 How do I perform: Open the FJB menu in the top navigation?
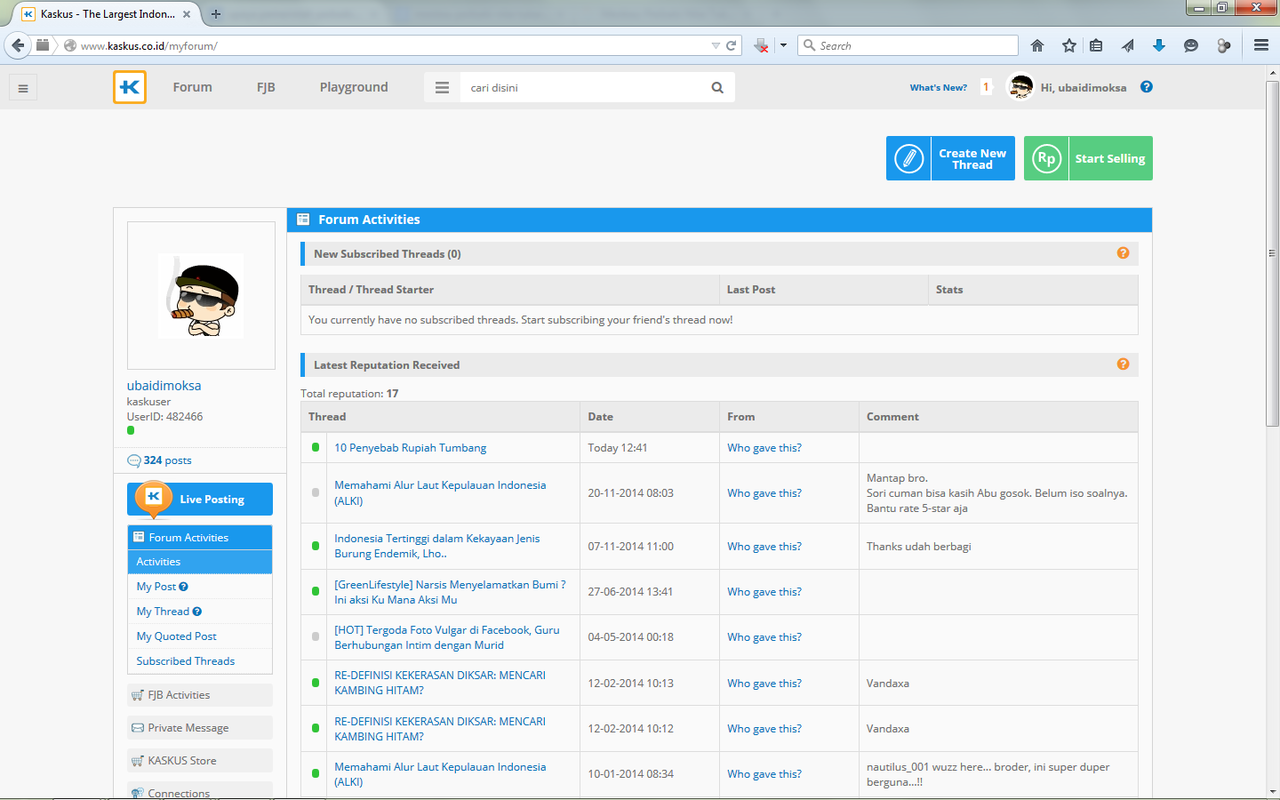266,87
